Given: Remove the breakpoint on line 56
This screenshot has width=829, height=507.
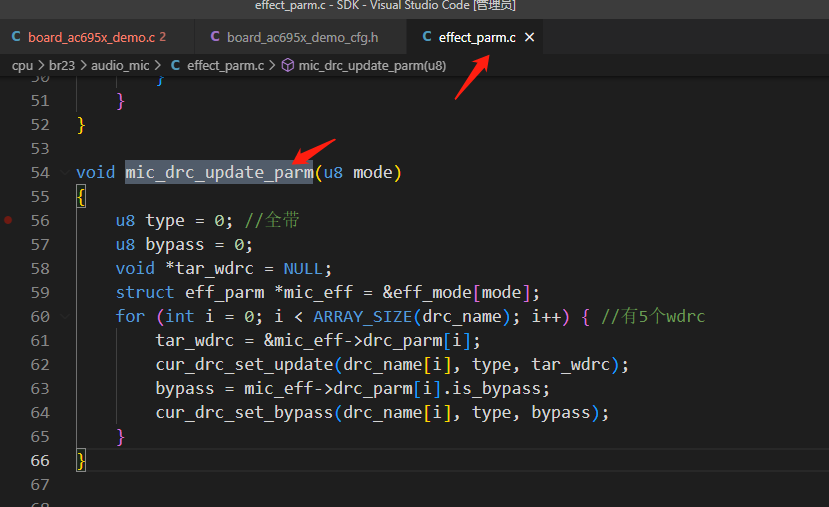Looking at the screenshot, I should (8, 220).
